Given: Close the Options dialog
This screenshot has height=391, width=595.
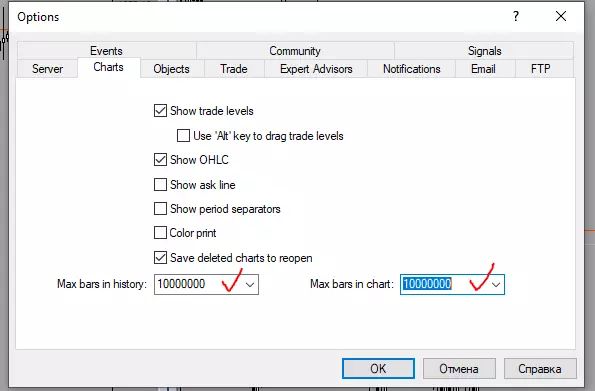Looking at the screenshot, I should click(x=561, y=16).
